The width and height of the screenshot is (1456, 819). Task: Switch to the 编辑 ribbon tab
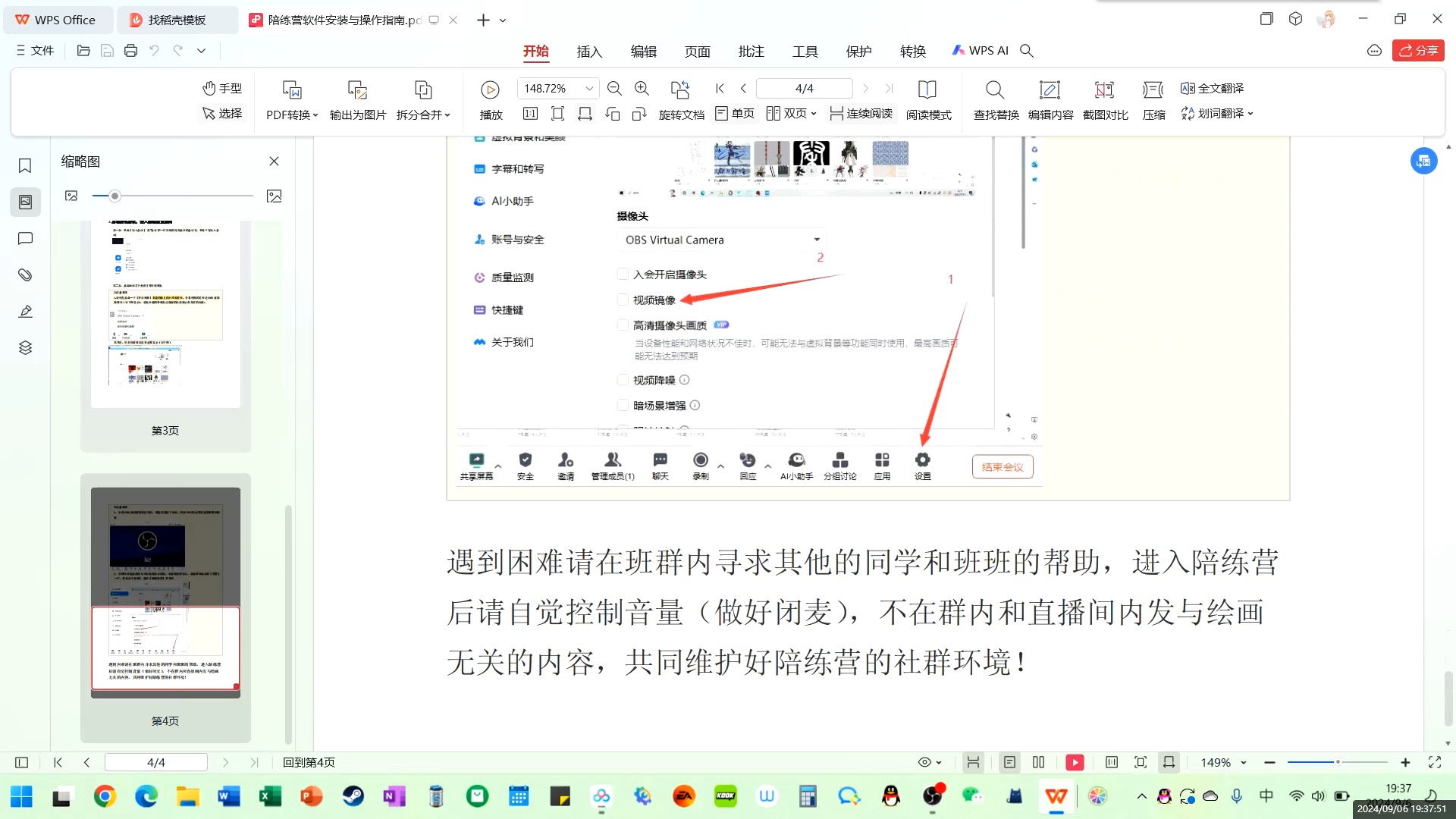coord(643,51)
